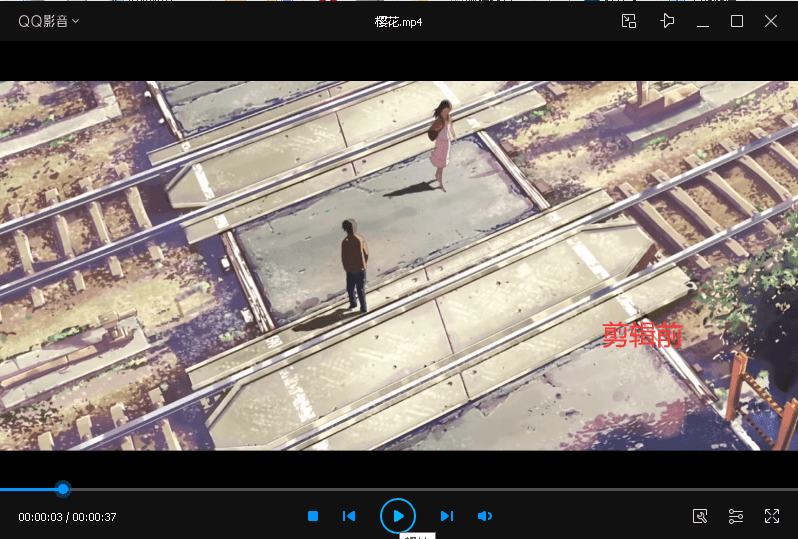Click the 00:00:03 / 00:00:37 time display
The width and height of the screenshot is (798, 539).
pyautogui.click(x=67, y=517)
